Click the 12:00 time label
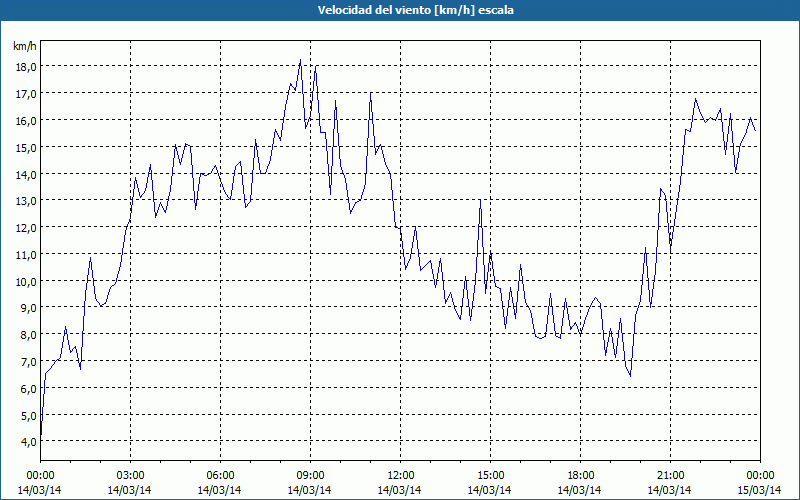The height and width of the screenshot is (500, 800). pos(401,476)
